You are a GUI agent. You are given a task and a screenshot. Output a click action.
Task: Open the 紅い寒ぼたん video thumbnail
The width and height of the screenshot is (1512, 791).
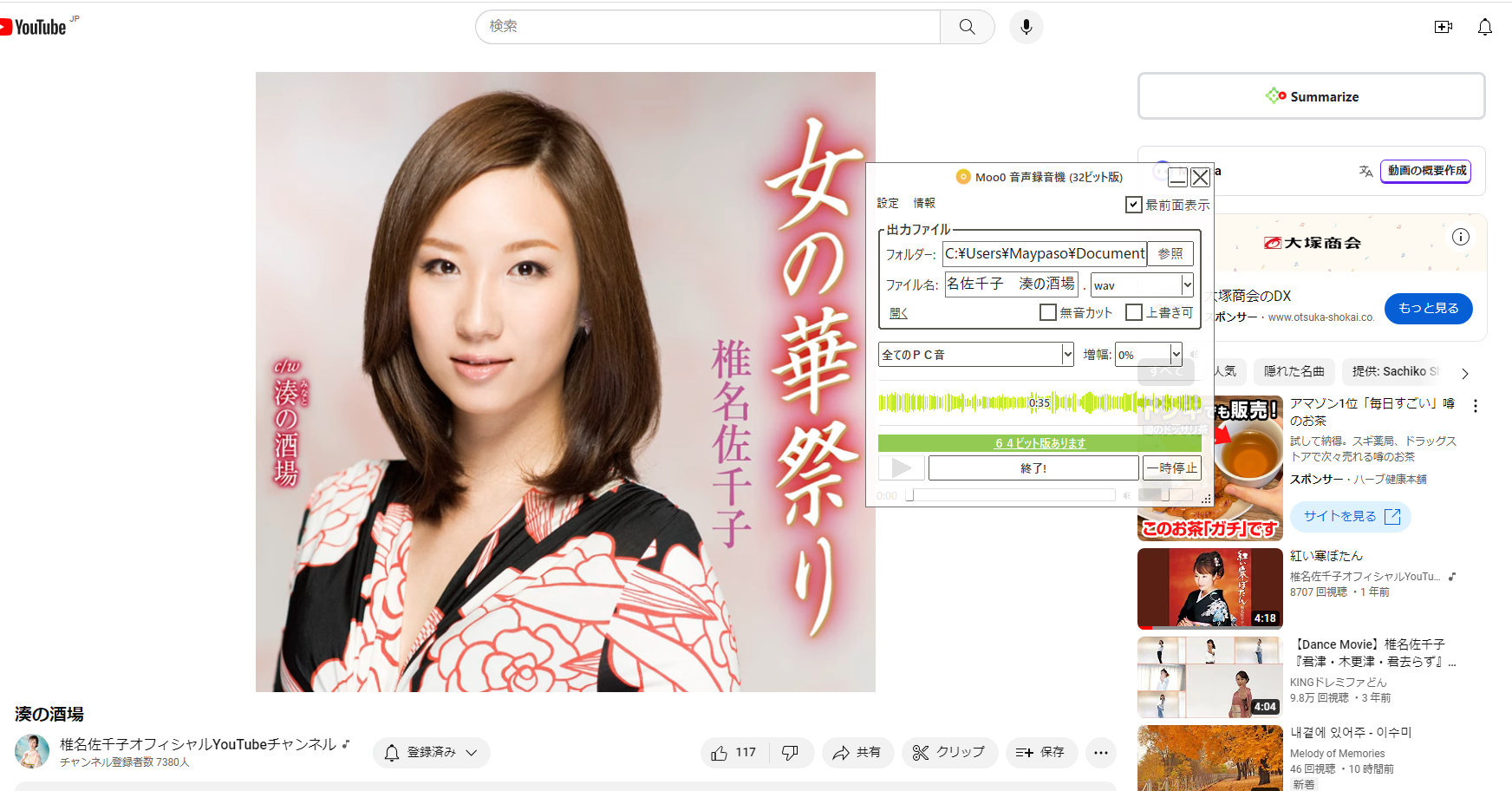click(1209, 588)
